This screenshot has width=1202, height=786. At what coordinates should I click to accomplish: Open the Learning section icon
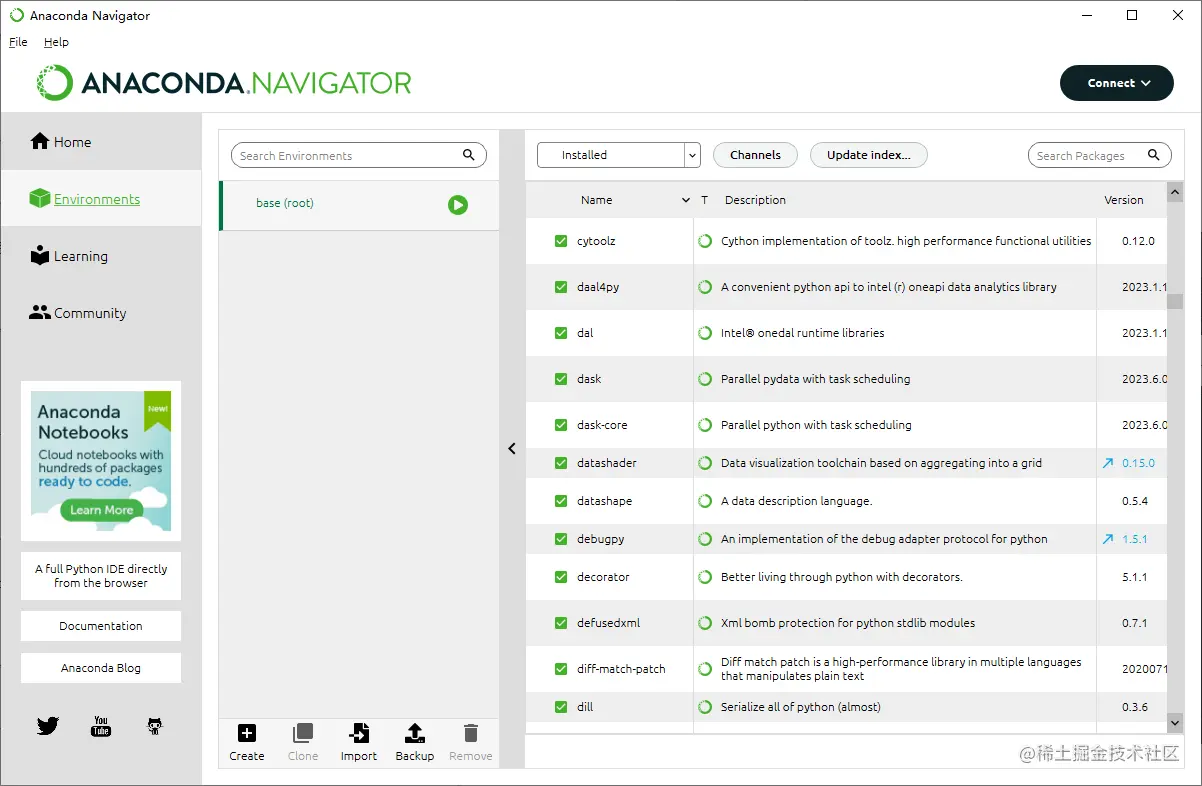click(39, 256)
